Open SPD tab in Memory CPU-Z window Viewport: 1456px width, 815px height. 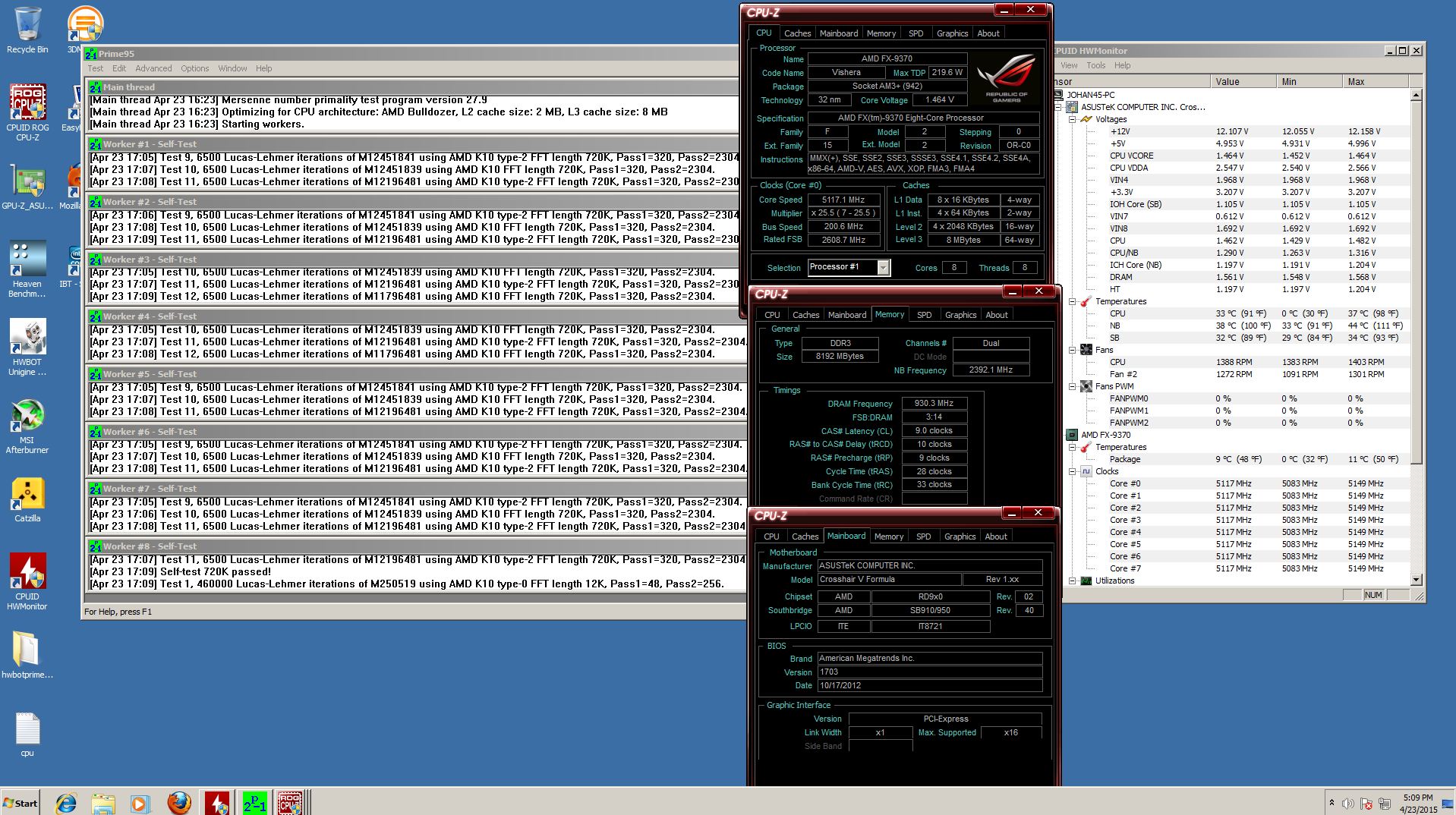tap(924, 315)
